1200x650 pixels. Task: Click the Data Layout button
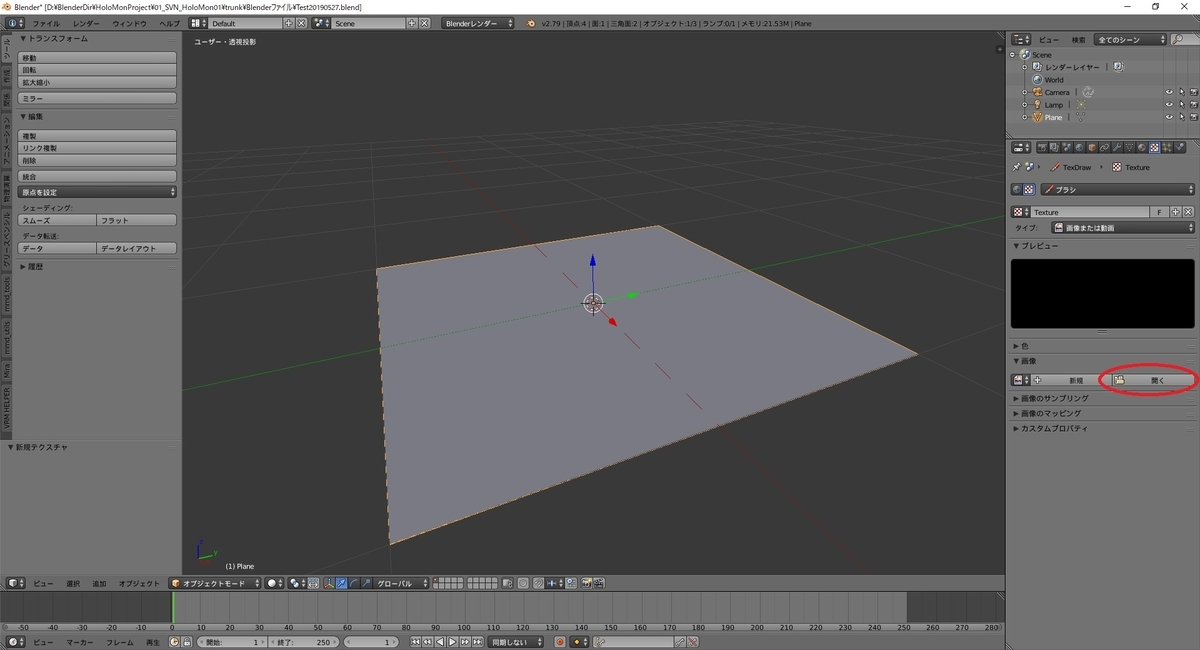137,248
